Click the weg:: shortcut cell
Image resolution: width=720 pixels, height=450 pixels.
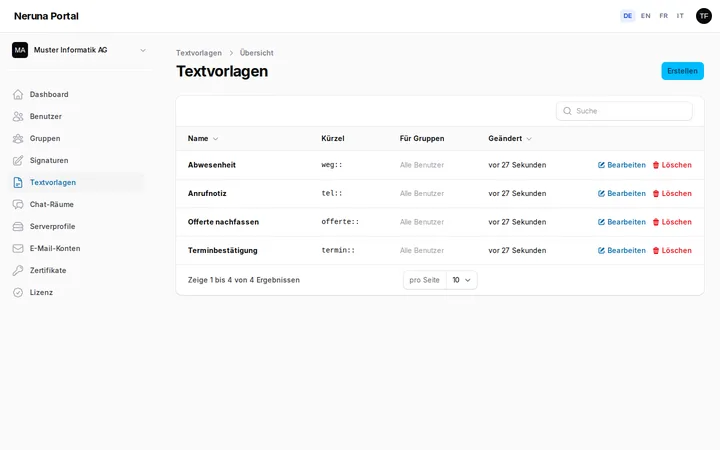point(332,165)
